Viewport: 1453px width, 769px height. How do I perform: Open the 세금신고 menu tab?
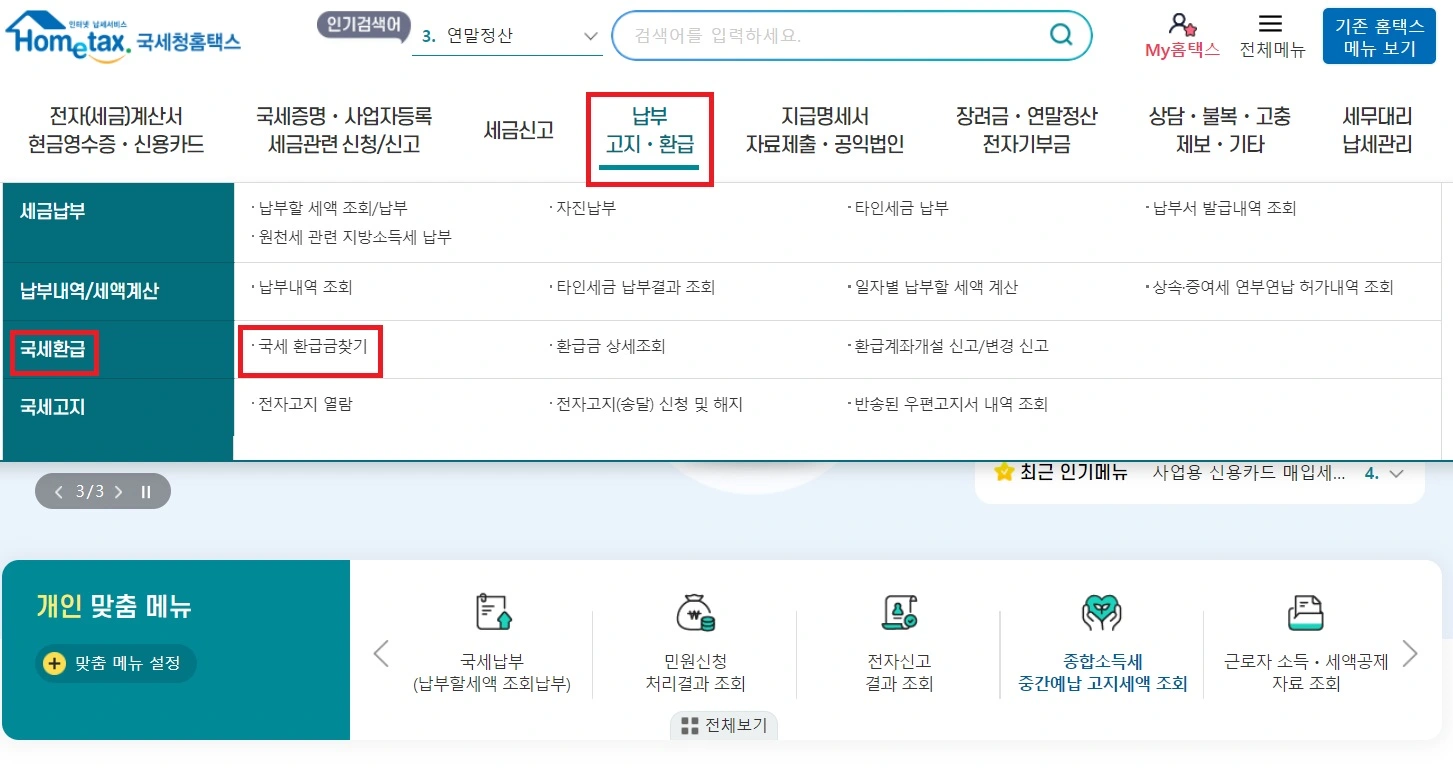coord(517,129)
